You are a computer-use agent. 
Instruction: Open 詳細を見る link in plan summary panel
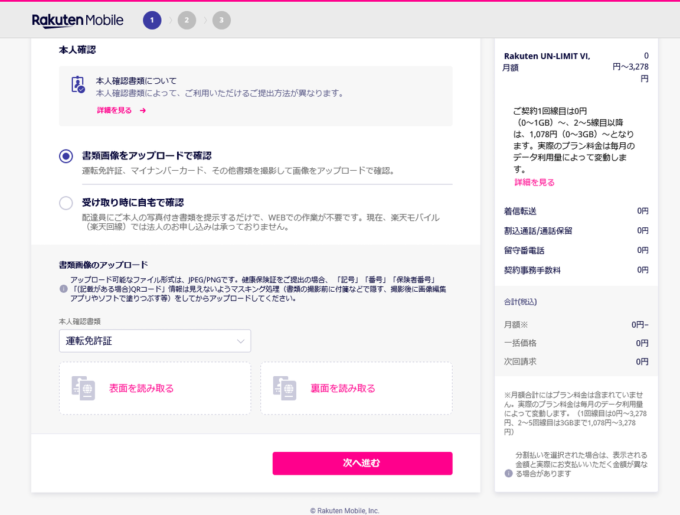click(x=534, y=183)
